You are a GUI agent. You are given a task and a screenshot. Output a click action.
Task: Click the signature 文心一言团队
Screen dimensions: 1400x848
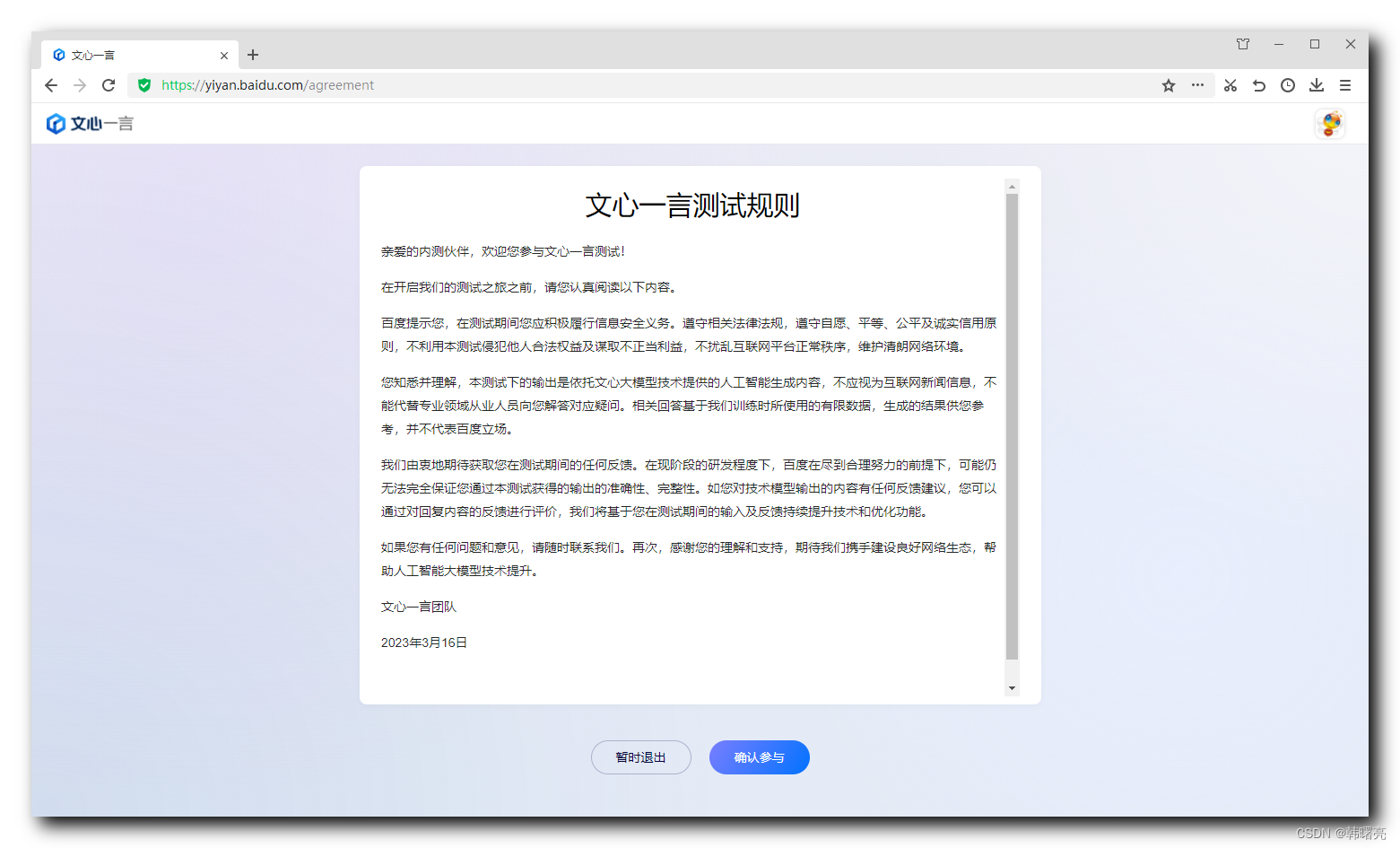(x=419, y=607)
